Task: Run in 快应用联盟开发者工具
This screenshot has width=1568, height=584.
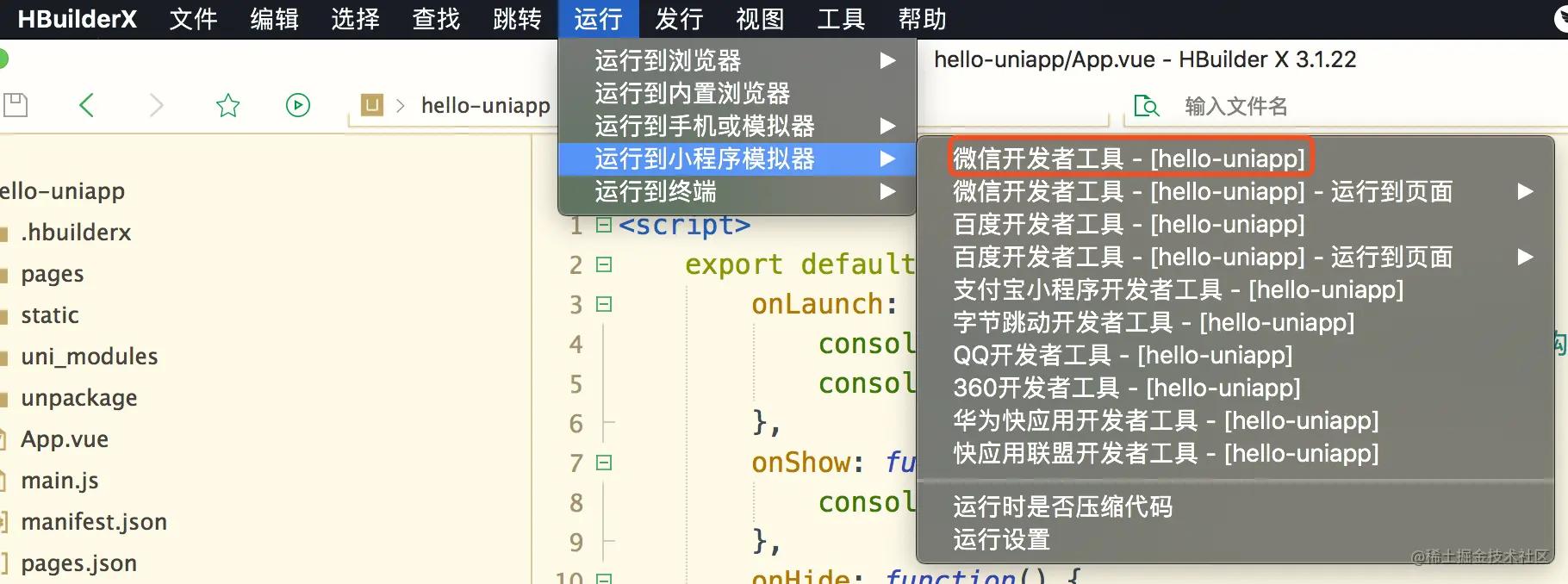Action: (x=1235, y=453)
